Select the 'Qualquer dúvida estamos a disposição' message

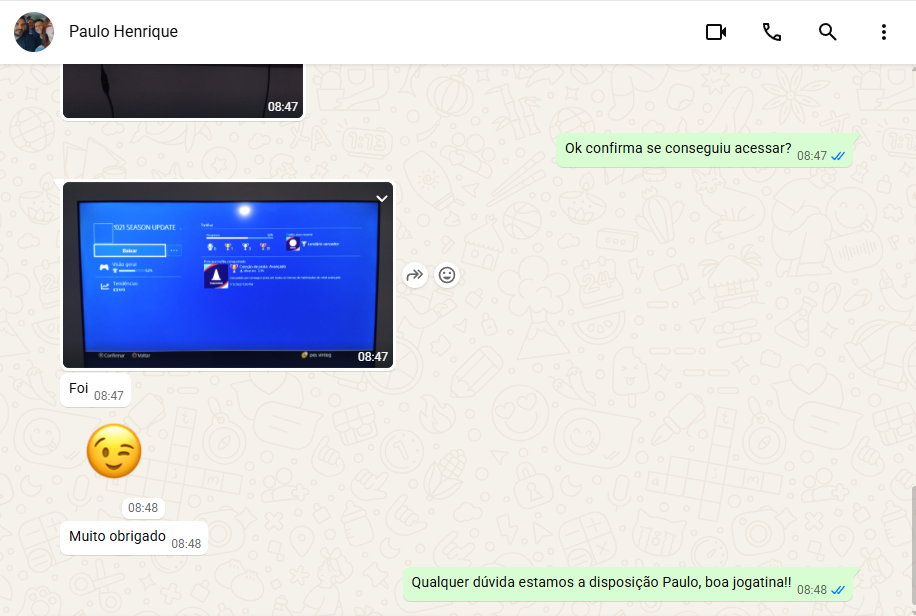pos(627,584)
